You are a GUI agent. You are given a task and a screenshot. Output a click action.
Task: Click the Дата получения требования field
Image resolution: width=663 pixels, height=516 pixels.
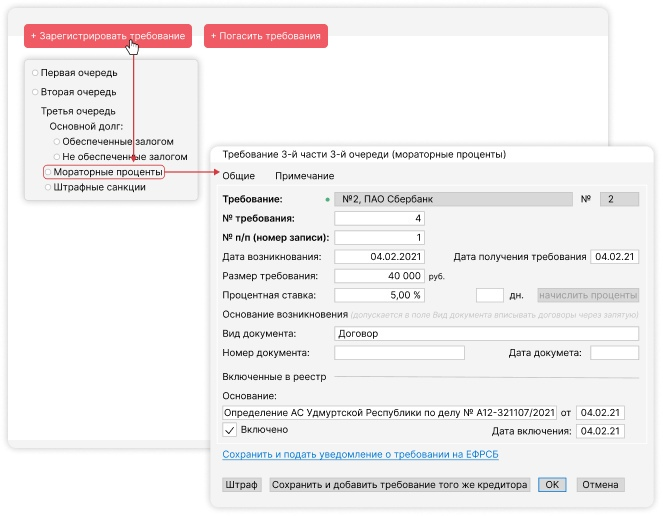(x=614, y=257)
